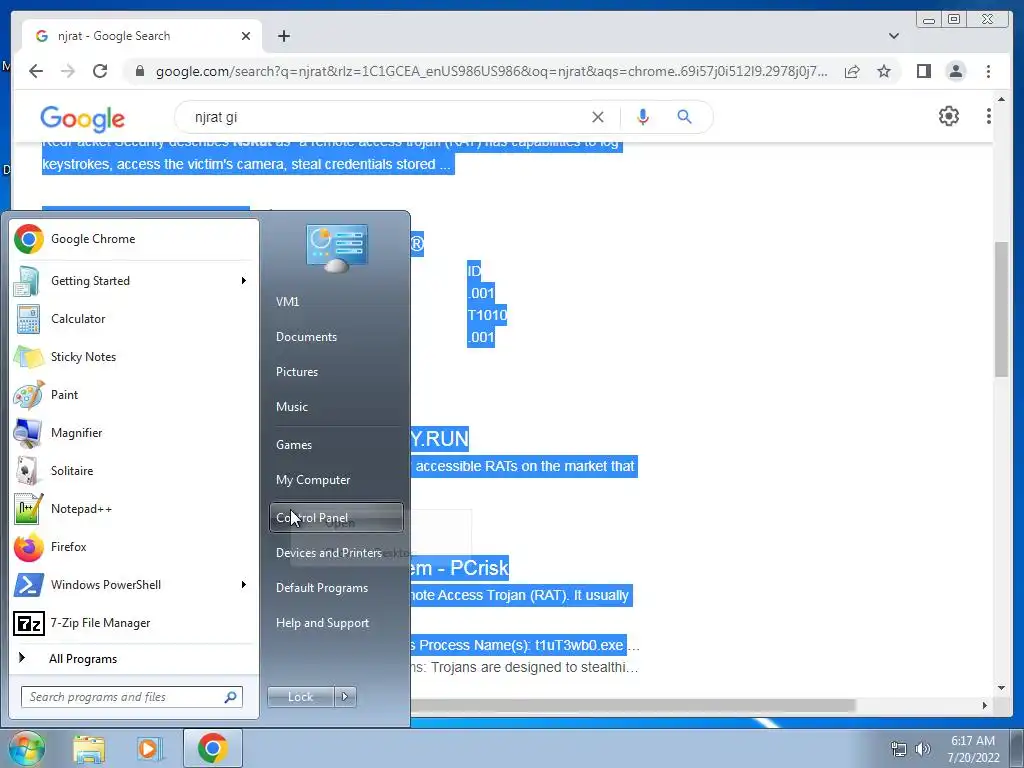Open Chrome tab search dropdown
The image size is (1024, 768).
tap(893, 36)
